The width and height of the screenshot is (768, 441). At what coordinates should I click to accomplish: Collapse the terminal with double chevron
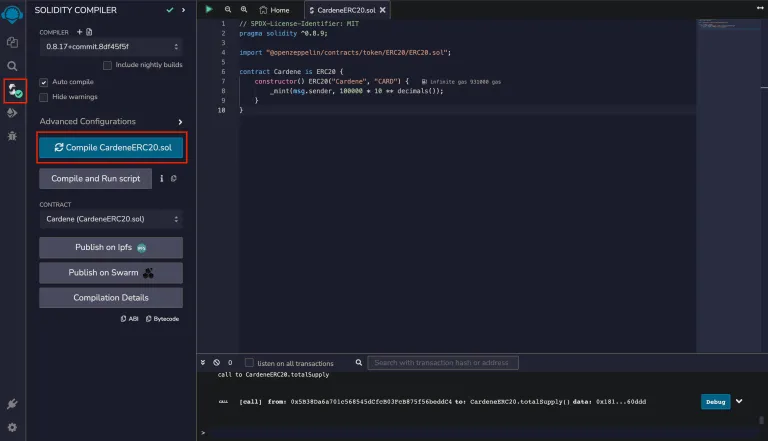pos(203,363)
